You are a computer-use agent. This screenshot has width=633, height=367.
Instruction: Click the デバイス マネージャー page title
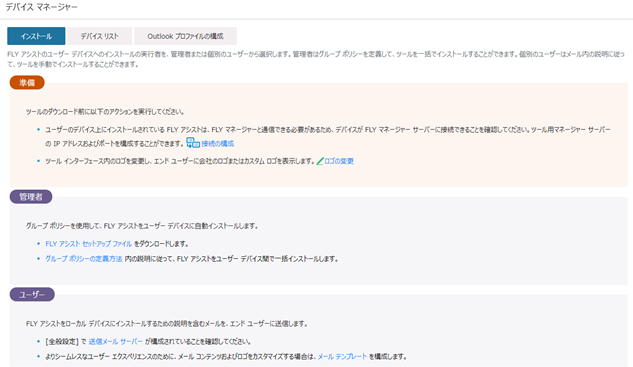pyautogui.click(x=41, y=7)
